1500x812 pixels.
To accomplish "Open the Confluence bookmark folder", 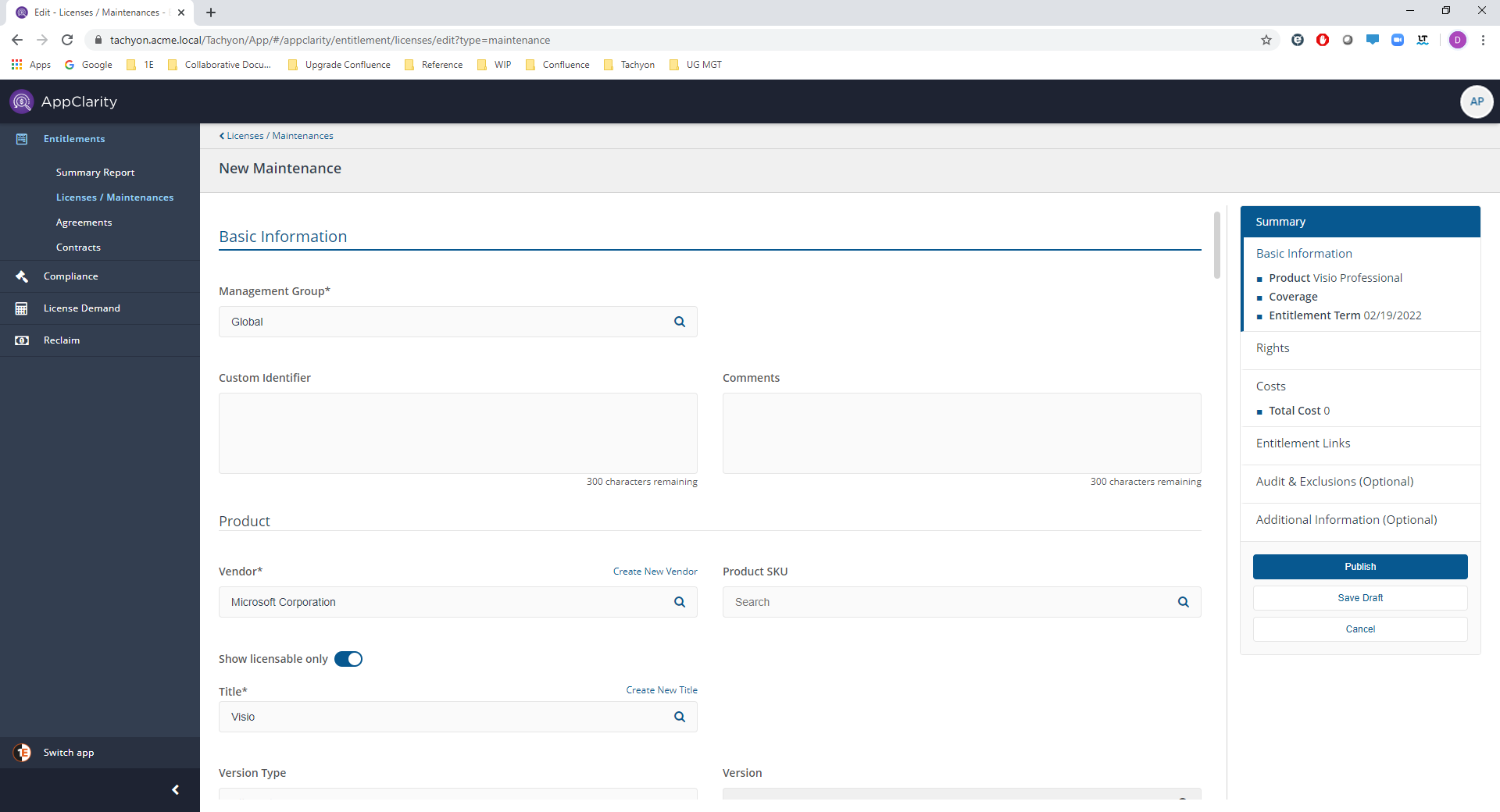I will point(558,65).
